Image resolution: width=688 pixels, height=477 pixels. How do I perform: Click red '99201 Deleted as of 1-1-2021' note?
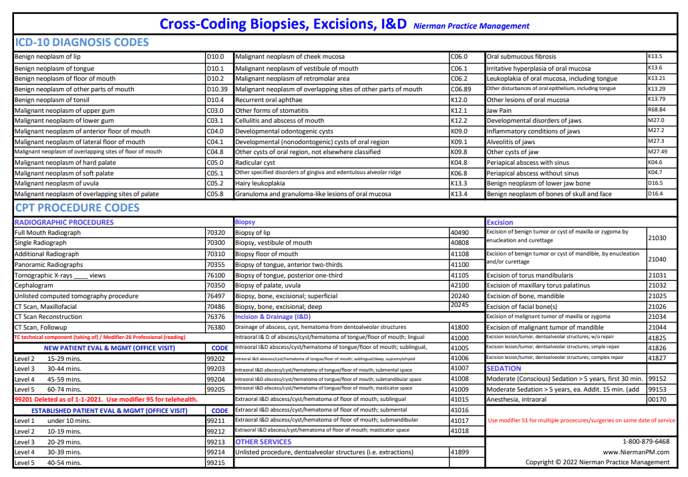(106, 400)
